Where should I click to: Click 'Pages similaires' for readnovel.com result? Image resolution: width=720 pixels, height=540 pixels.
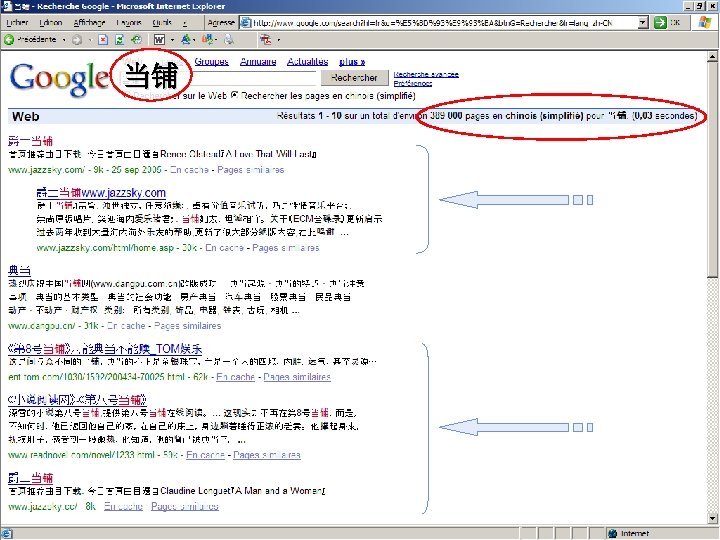coord(266,455)
